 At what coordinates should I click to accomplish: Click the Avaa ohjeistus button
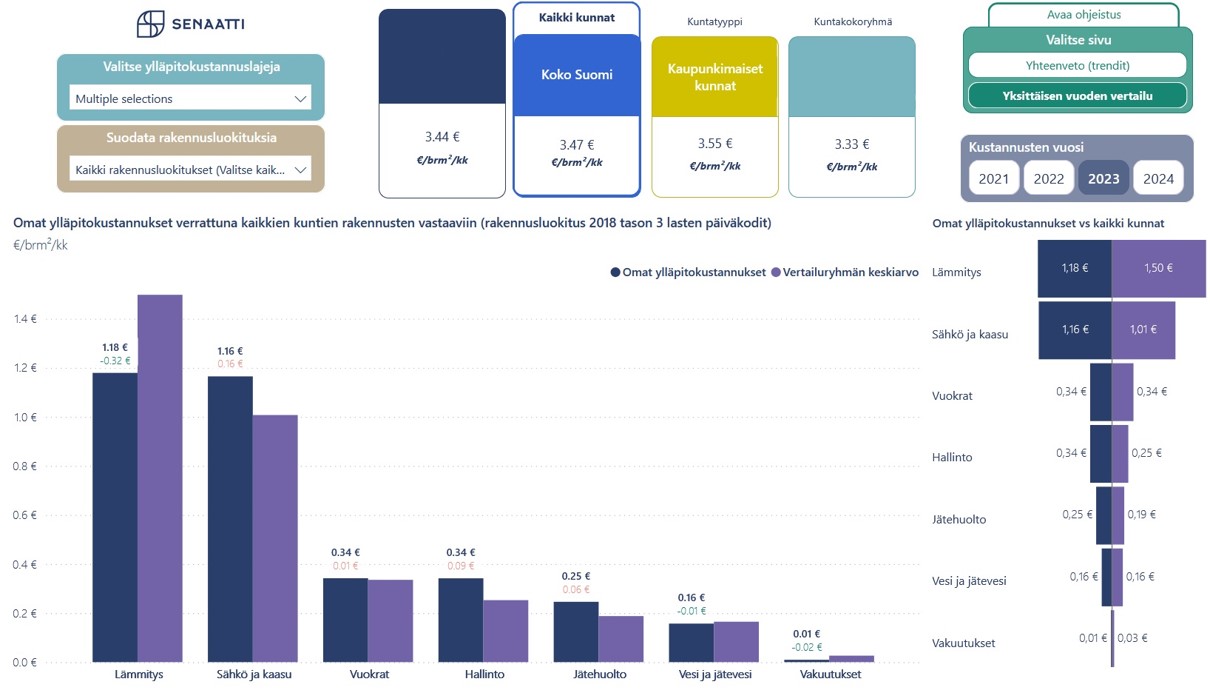coord(1083,15)
